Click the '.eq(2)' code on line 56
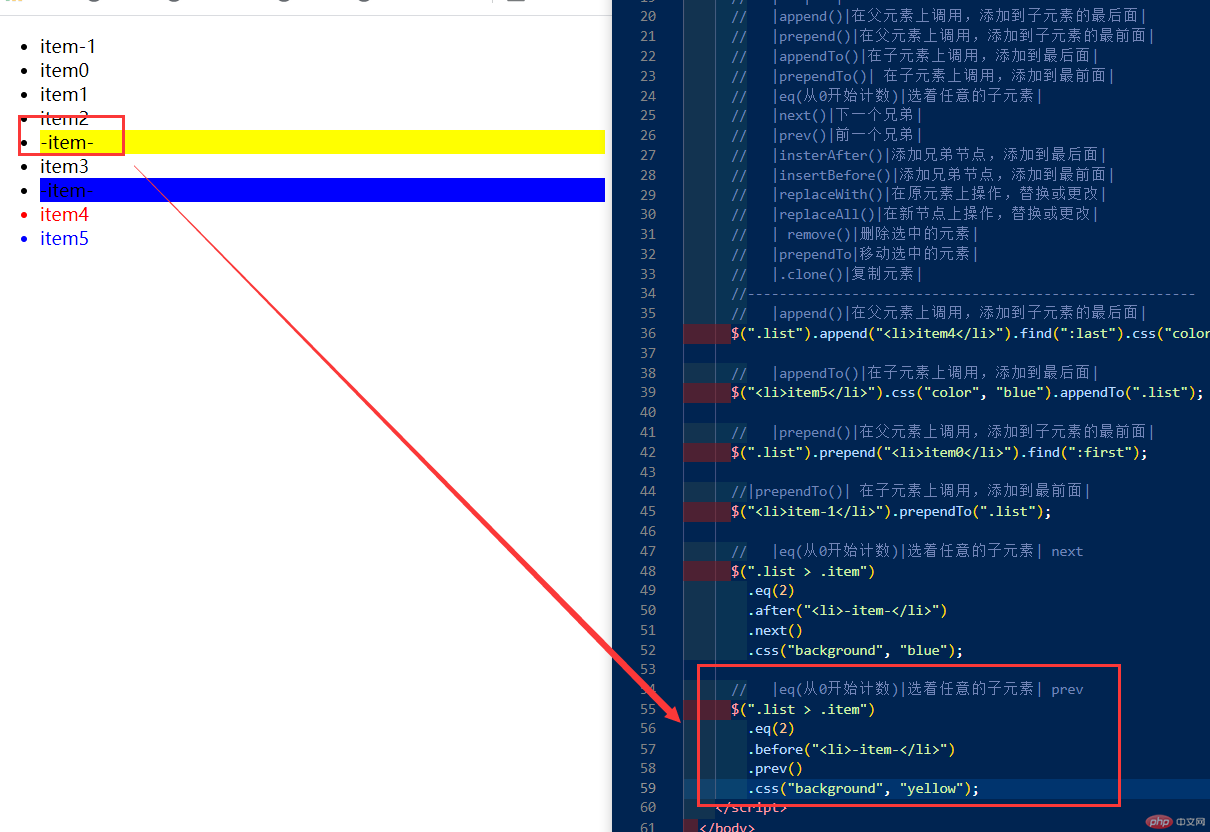This screenshot has width=1210, height=832. (x=771, y=729)
